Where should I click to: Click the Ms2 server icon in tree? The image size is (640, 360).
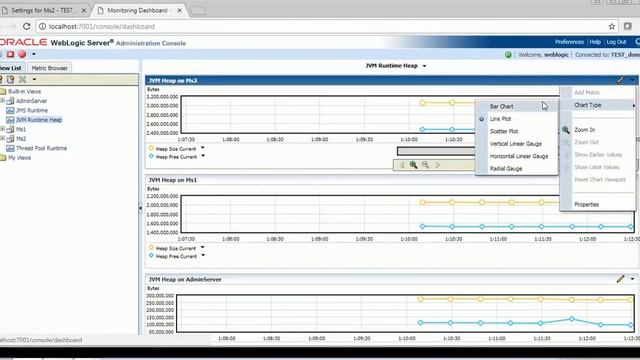(10, 139)
